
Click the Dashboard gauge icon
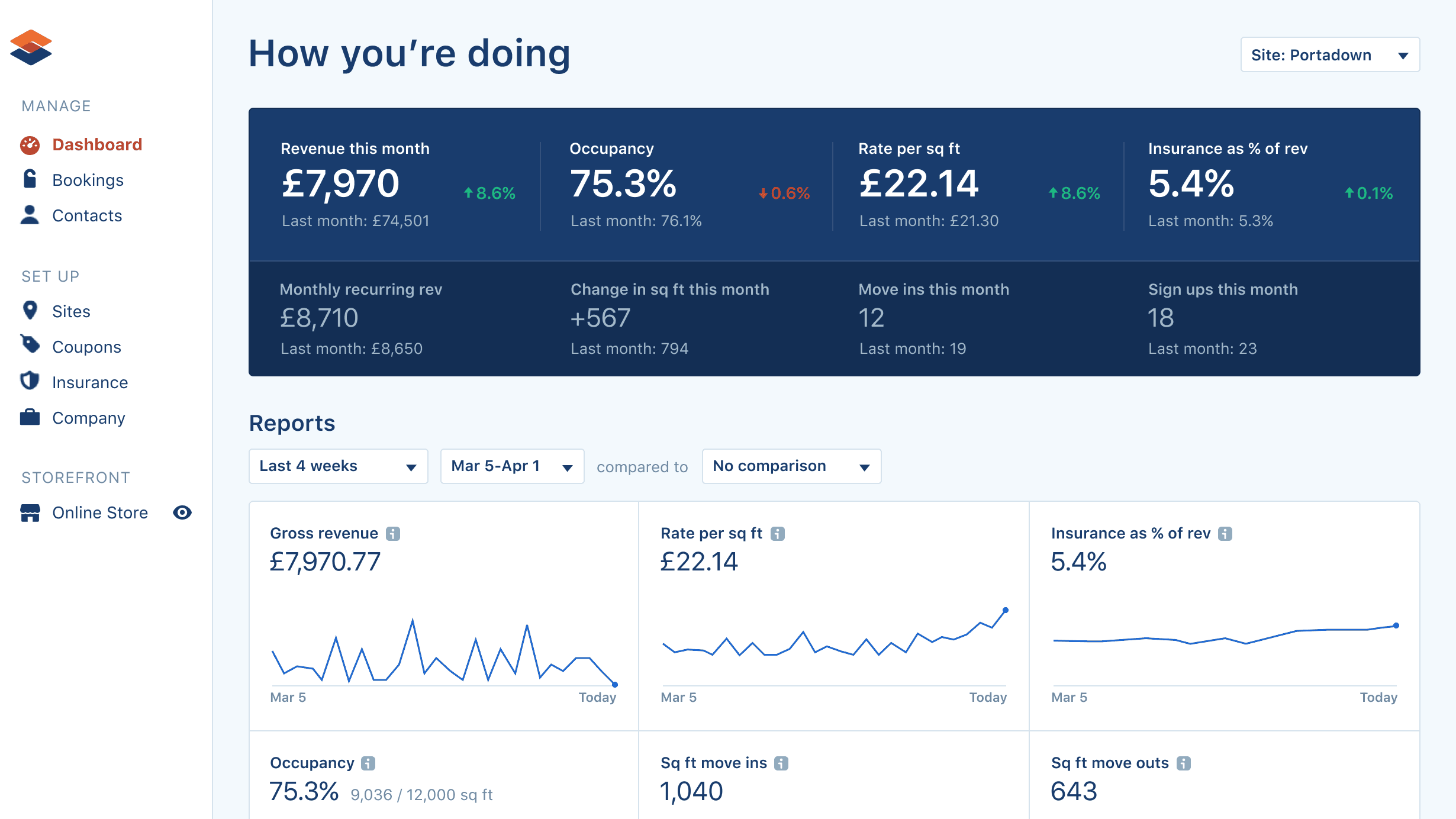coord(30,145)
